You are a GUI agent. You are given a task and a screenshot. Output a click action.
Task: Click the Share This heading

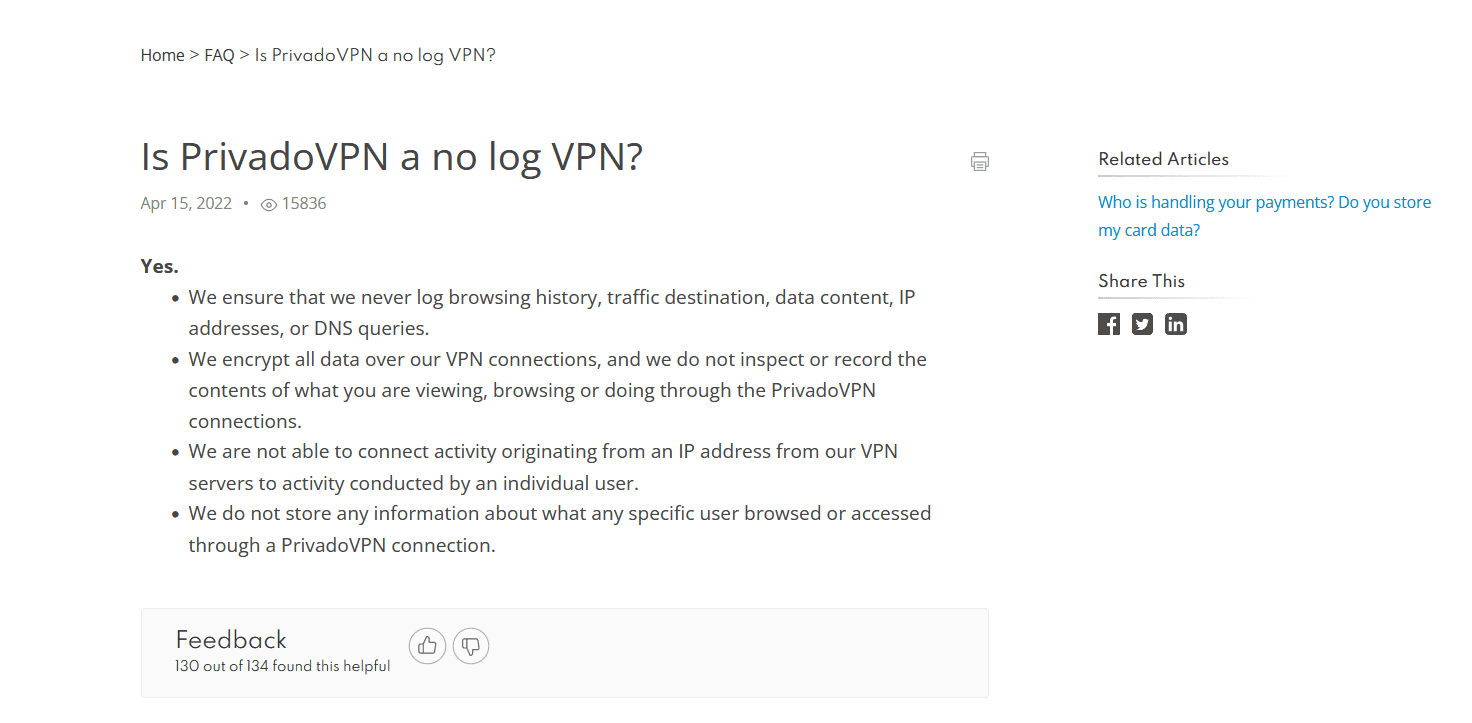click(1141, 281)
